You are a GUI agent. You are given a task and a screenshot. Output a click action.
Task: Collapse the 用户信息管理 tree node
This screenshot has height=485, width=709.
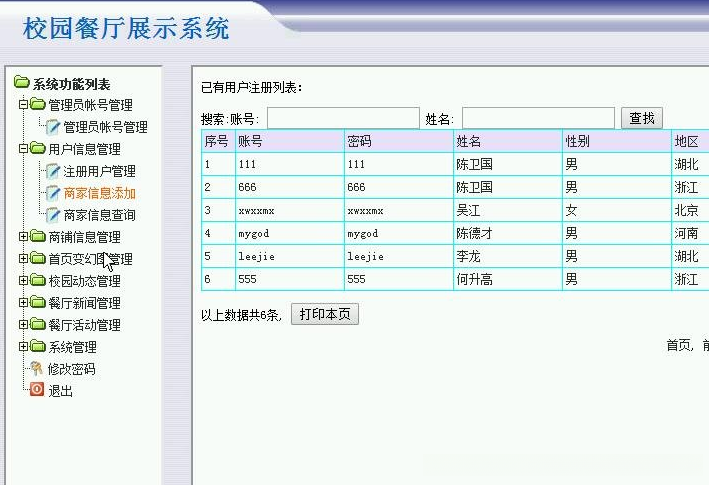(x=23, y=148)
